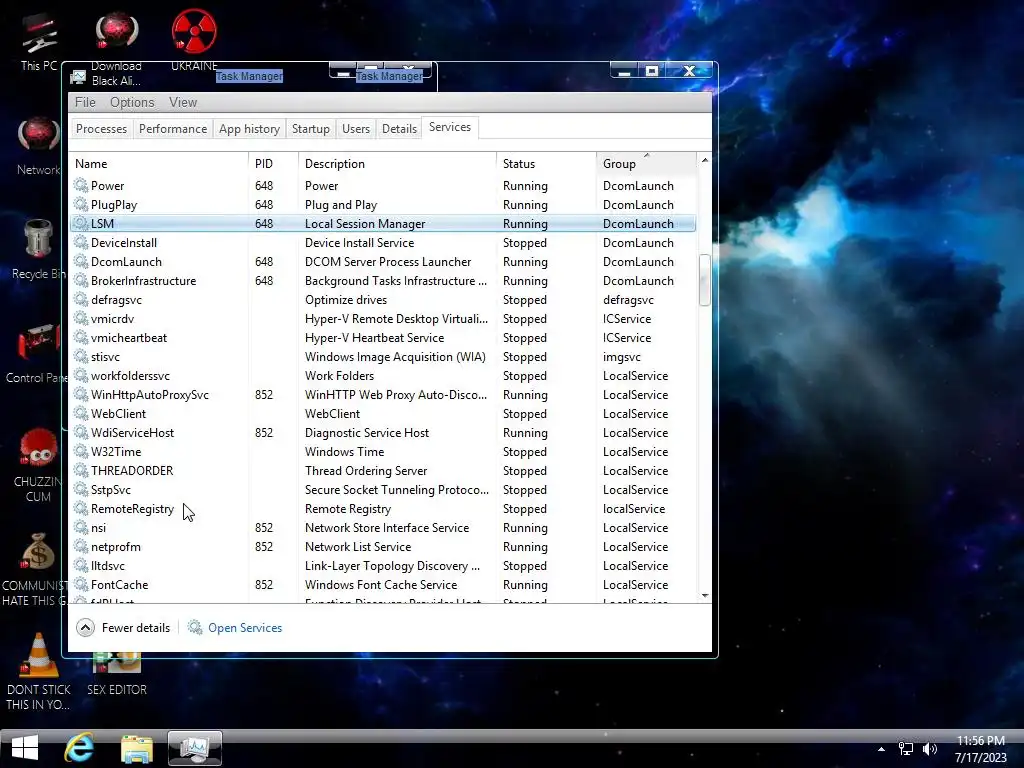
Task: Select the RemoteRegistry service row
Action: coord(383,508)
